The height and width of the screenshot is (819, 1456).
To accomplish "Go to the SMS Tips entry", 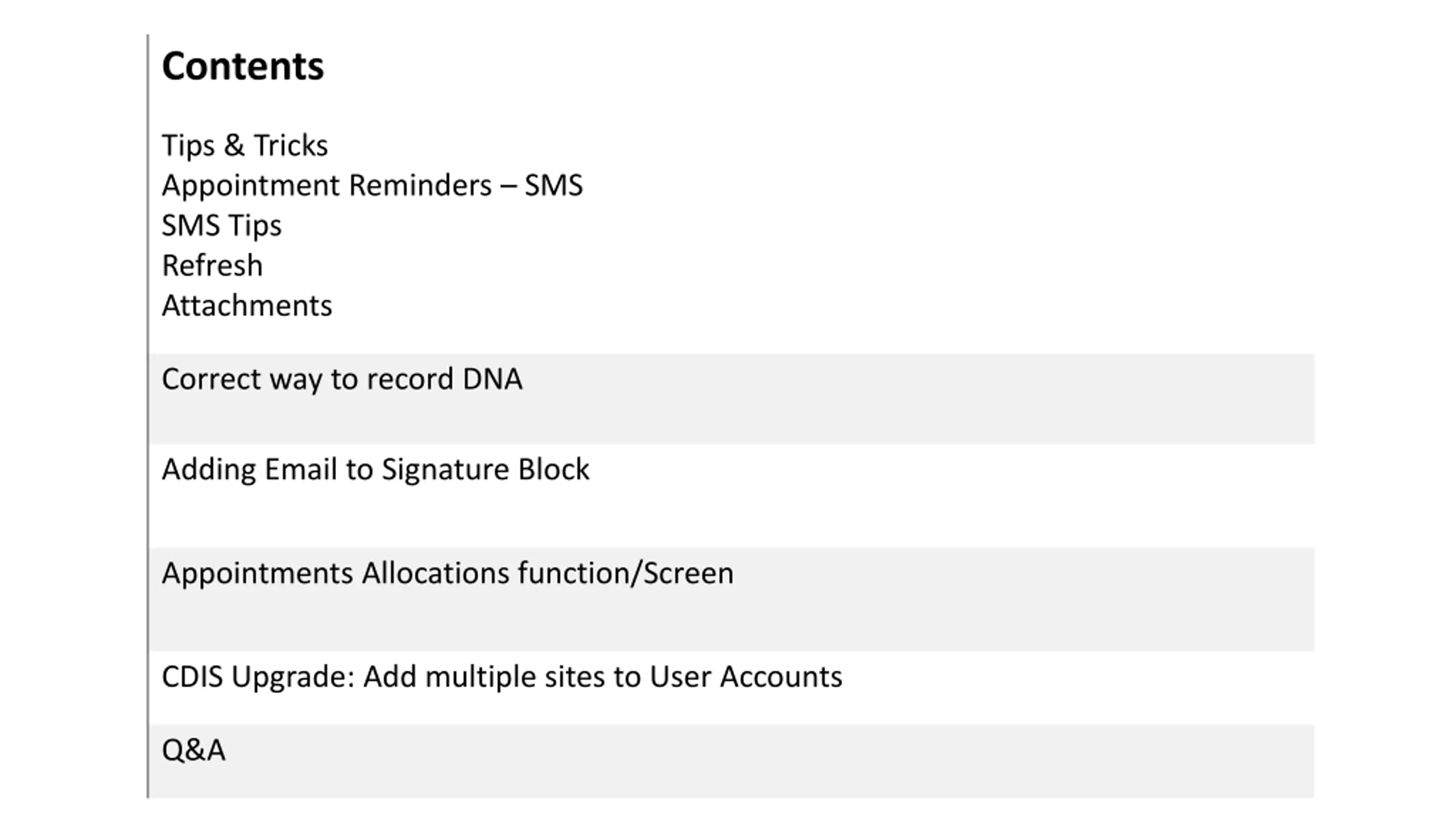I will [222, 226].
